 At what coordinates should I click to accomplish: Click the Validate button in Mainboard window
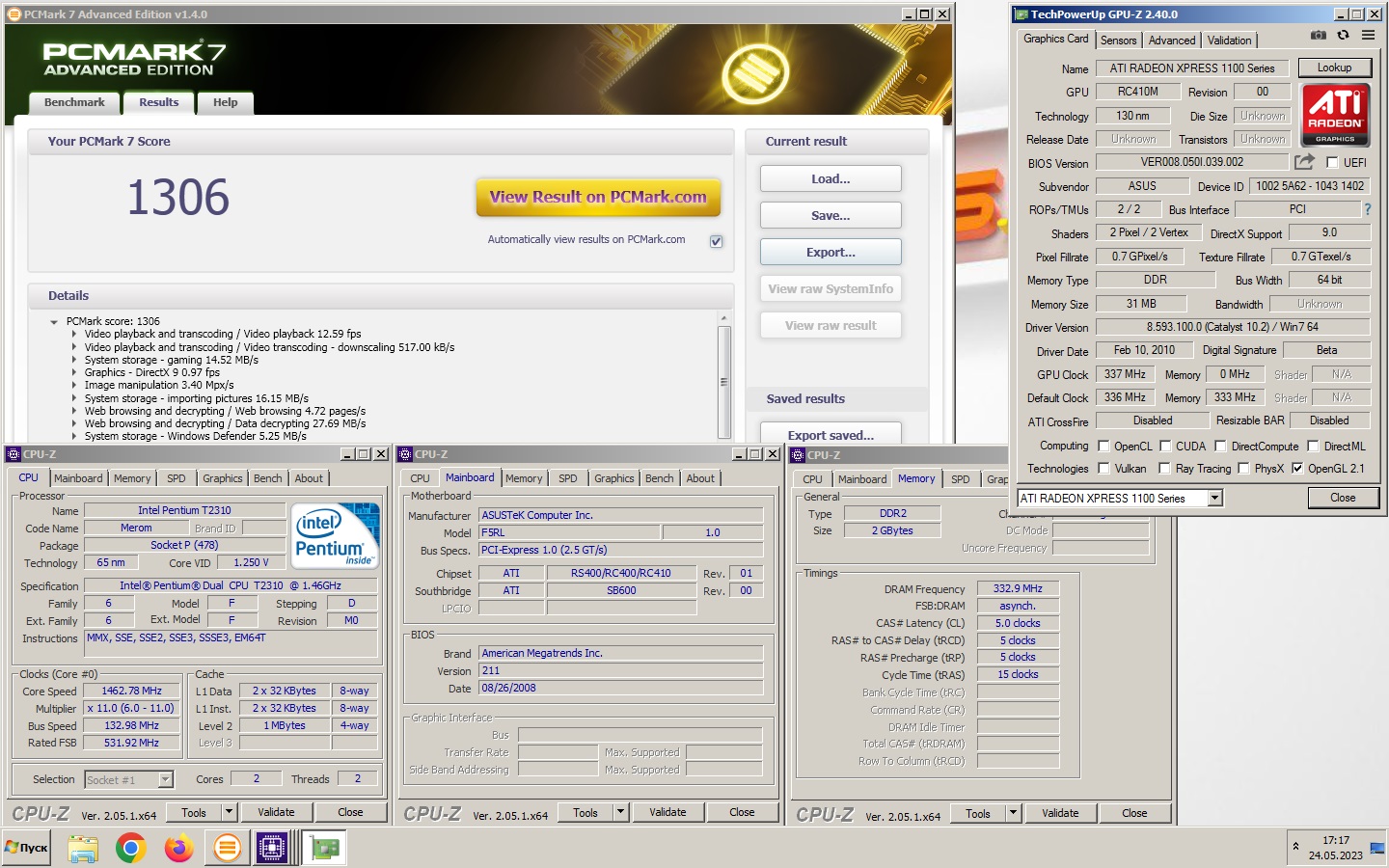667,812
